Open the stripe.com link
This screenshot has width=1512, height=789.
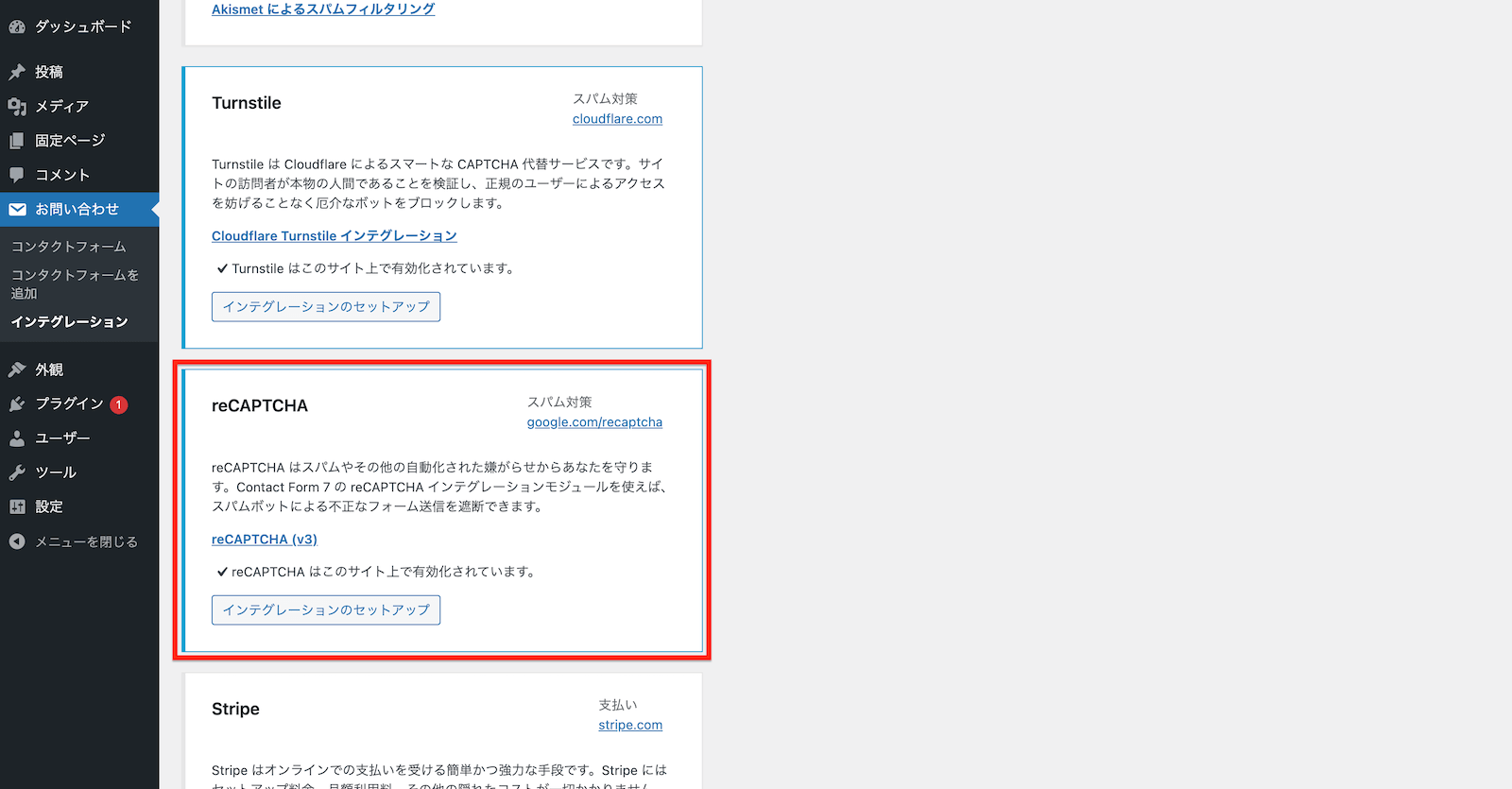pyautogui.click(x=630, y=725)
